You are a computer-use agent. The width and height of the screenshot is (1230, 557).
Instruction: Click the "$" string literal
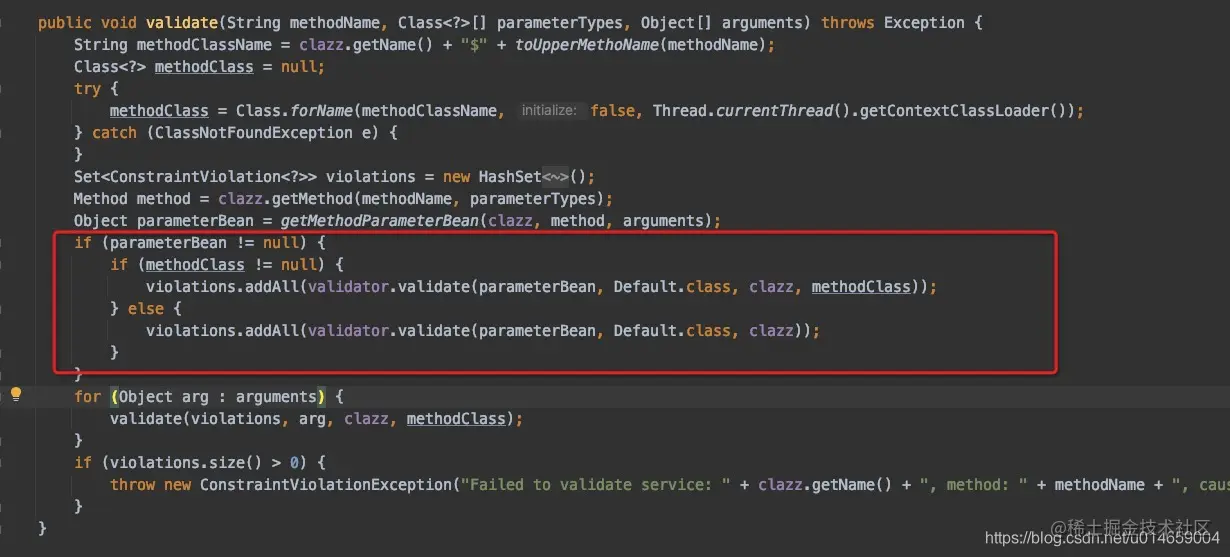click(474, 45)
